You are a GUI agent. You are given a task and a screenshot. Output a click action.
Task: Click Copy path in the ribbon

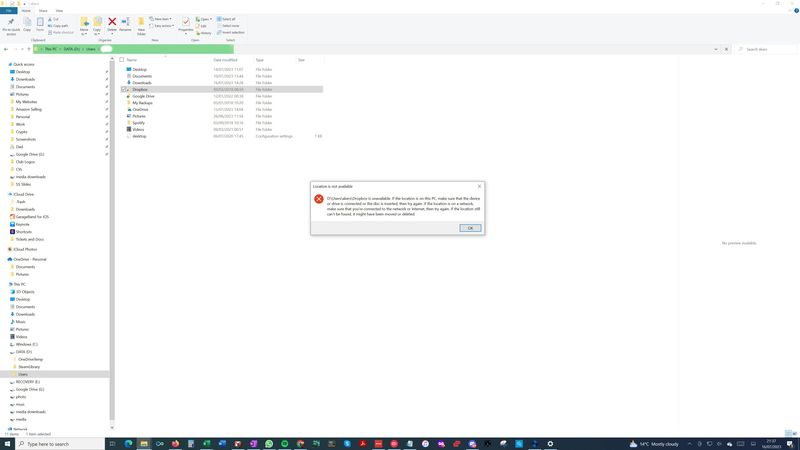point(58,26)
